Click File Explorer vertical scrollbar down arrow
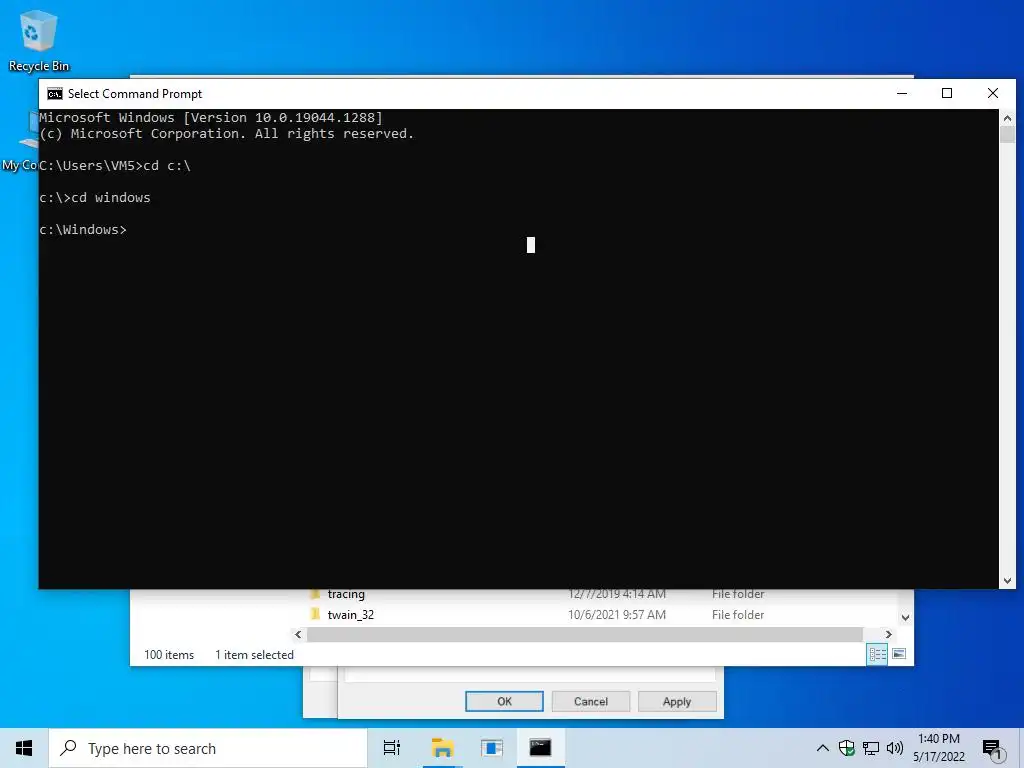 [905, 617]
